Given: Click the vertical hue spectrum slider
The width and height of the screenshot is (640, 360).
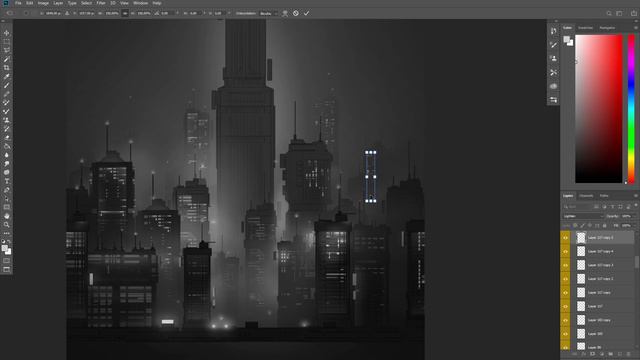Looking at the screenshot, I should pos(631,109).
